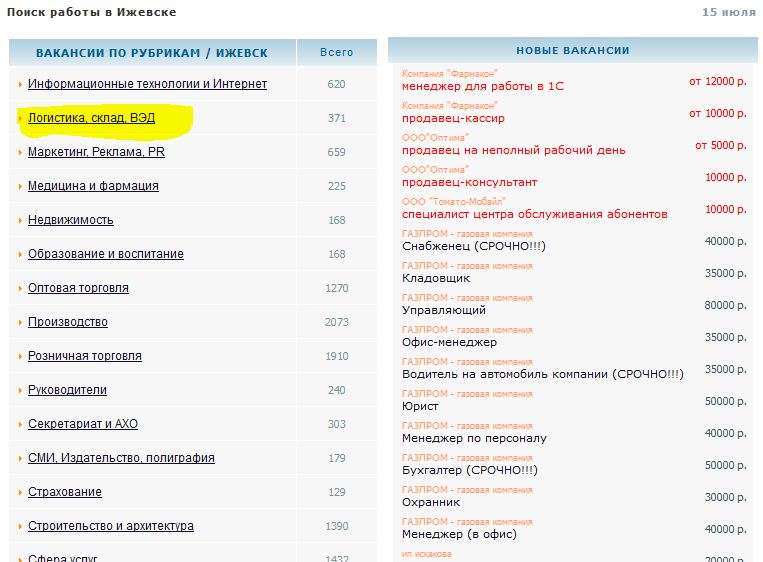View the менеджер для работы в 1С vacancy

(x=482, y=86)
